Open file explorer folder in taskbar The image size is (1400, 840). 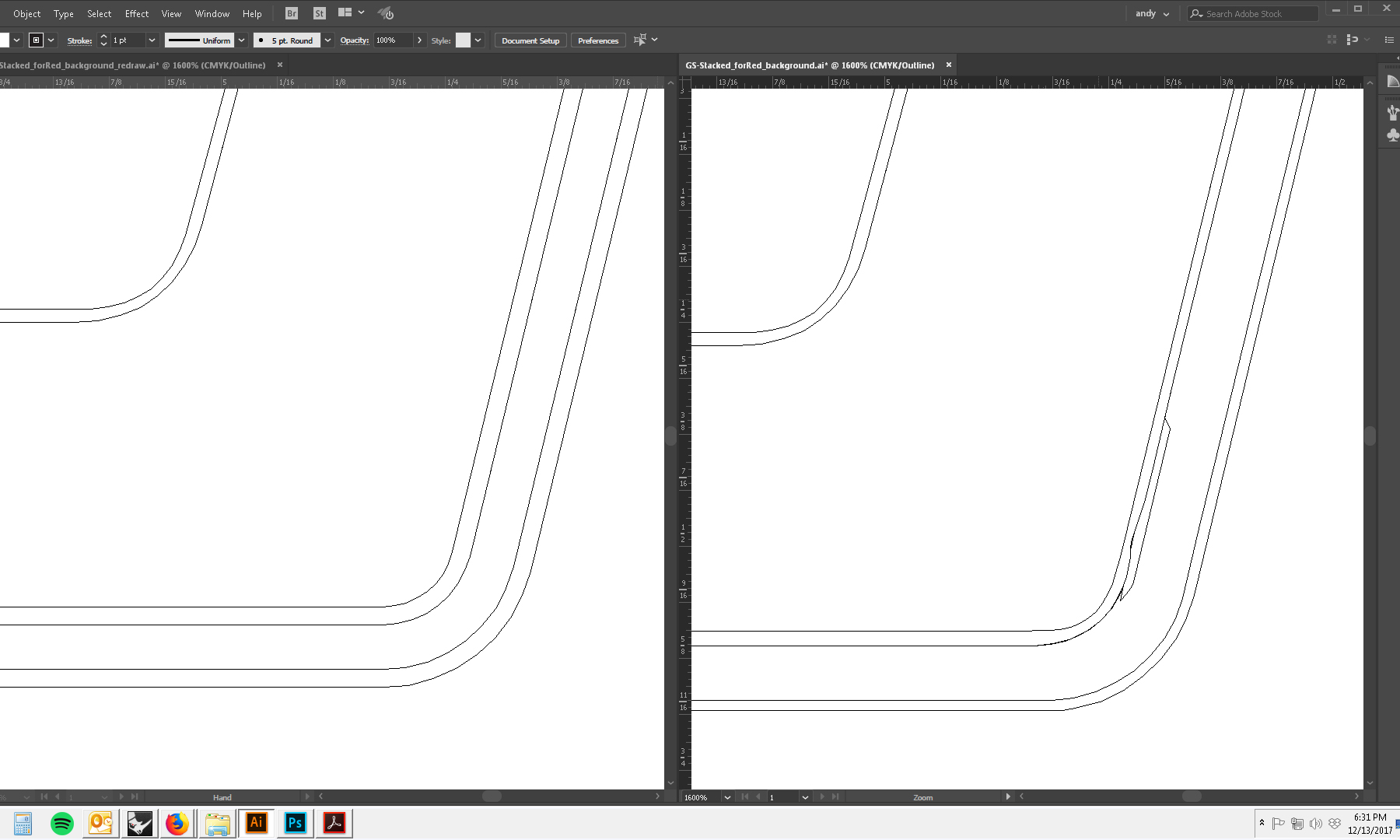tap(218, 823)
